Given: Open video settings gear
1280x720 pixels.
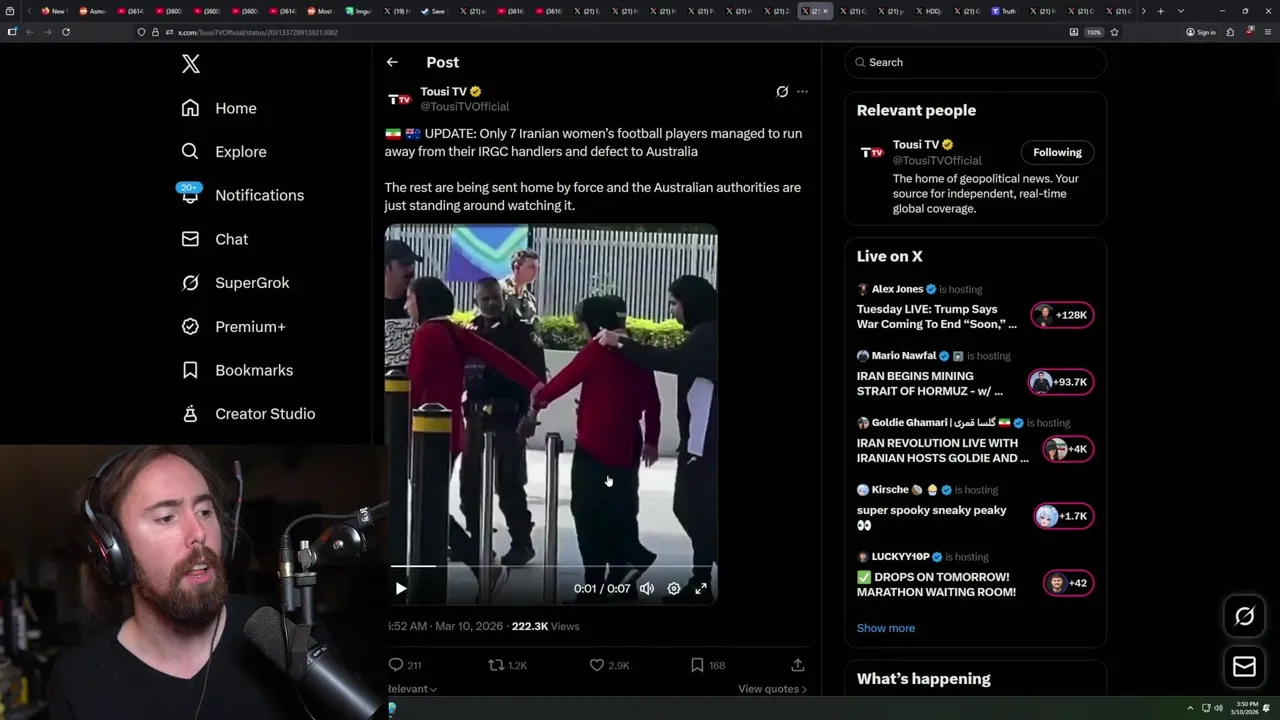Looking at the screenshot, I should [x=674, y=589].
